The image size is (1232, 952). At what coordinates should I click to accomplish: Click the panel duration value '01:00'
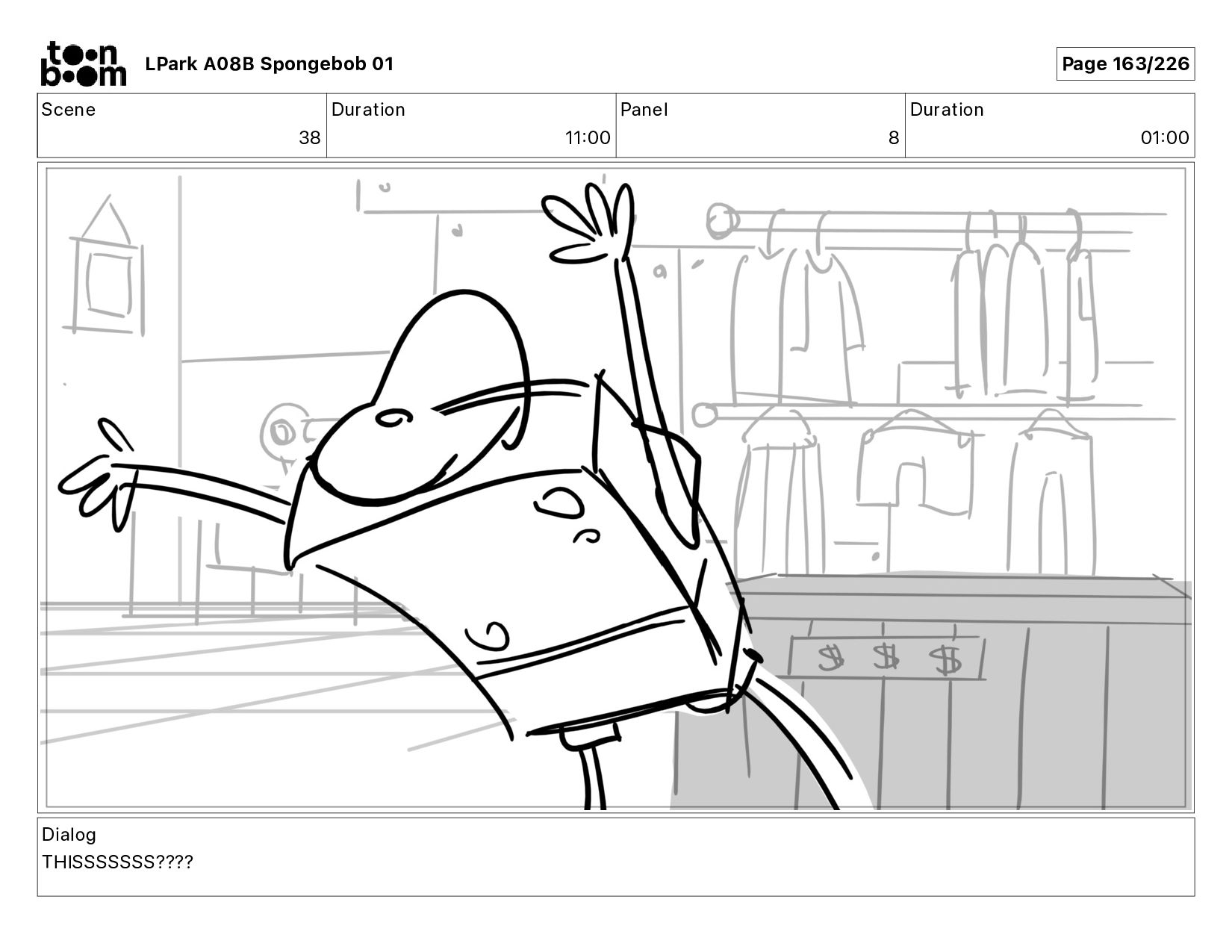coord(1165,138)
